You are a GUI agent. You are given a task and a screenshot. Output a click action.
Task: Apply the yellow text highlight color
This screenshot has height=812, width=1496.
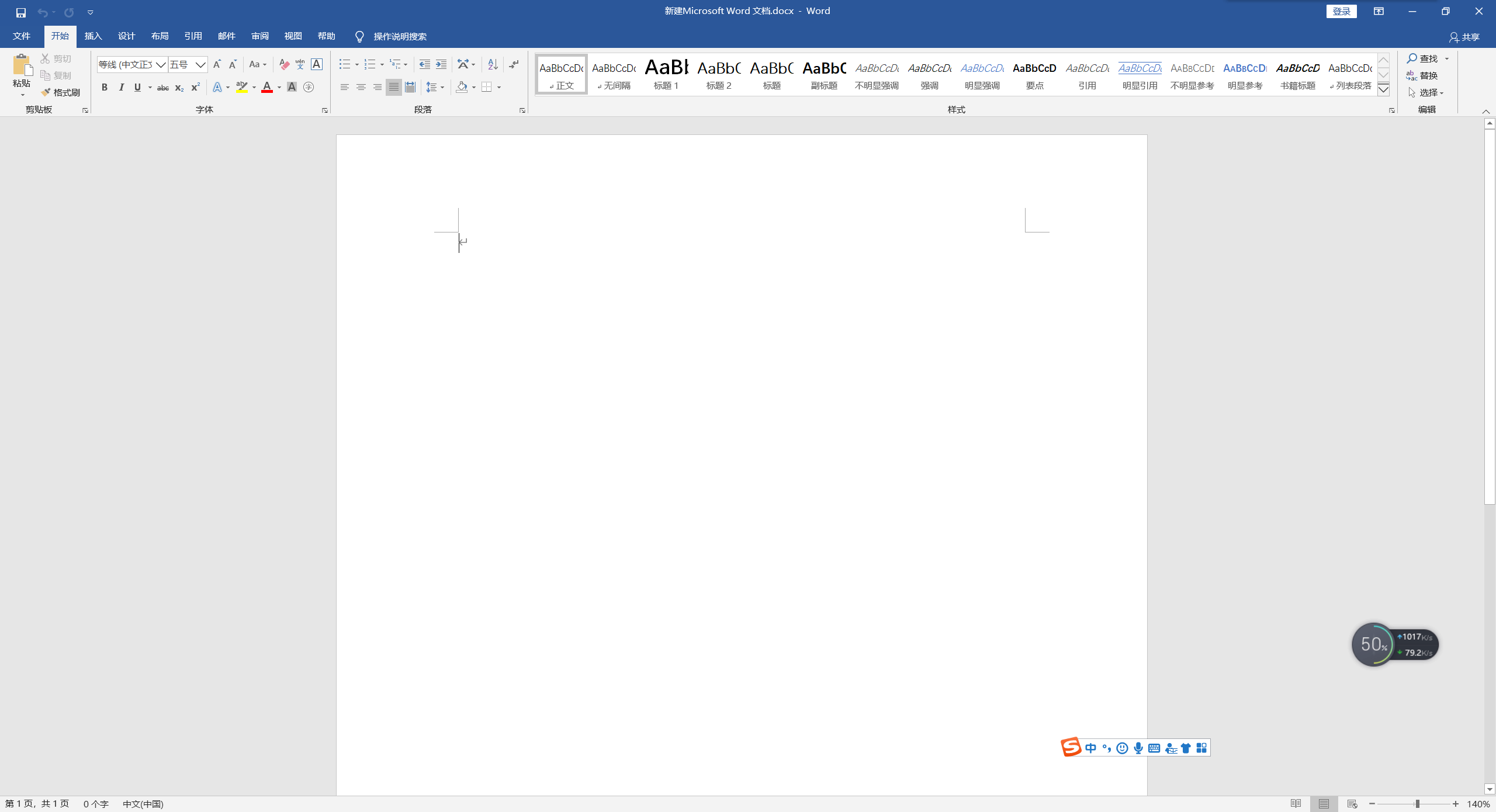(x=242, y=87)
